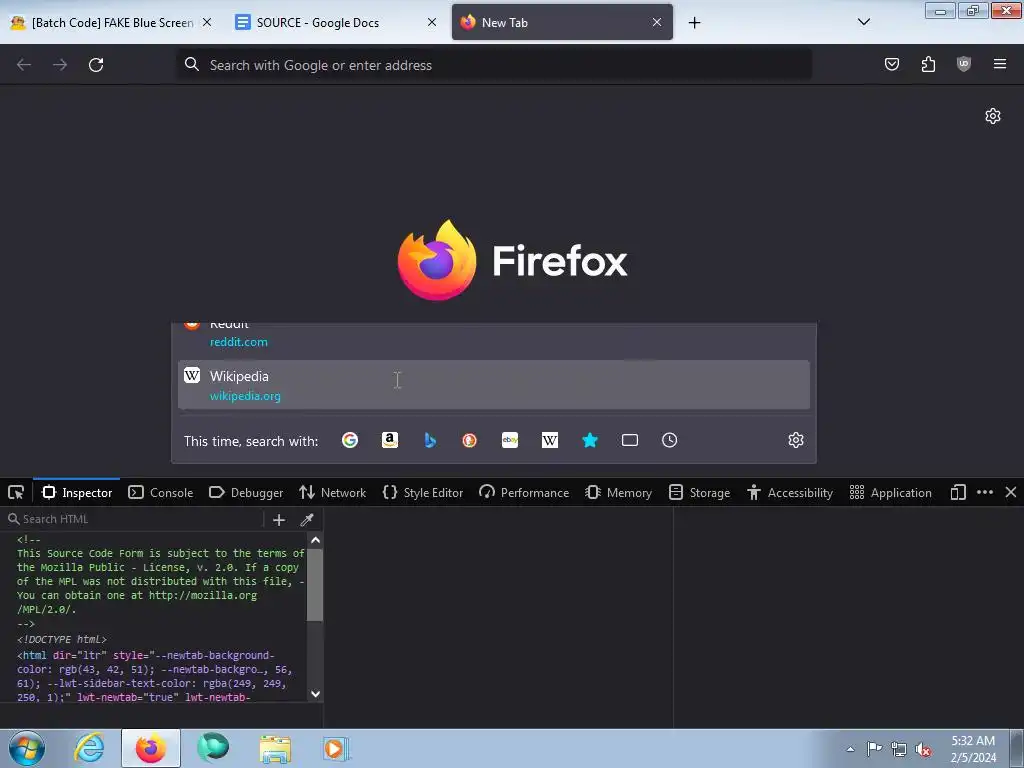This screenshot has width=1024, height=768.
Task: Search this time with Google
Action: (x=350, y=440)
